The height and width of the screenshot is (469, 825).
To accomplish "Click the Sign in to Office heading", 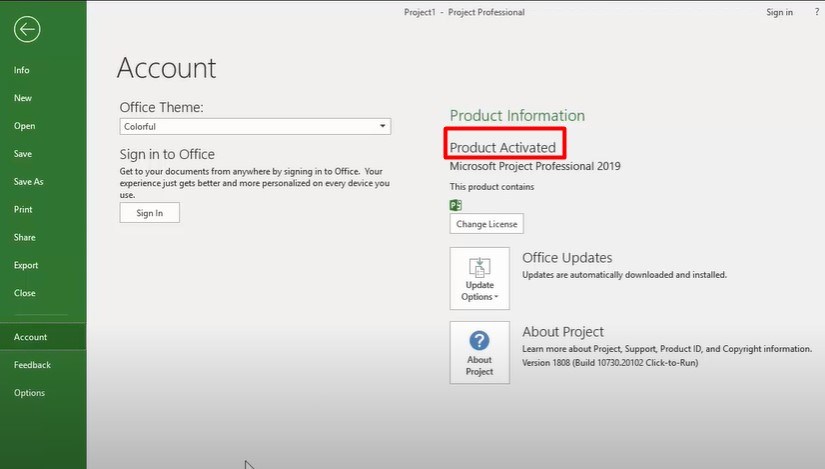I will (167, 154).
